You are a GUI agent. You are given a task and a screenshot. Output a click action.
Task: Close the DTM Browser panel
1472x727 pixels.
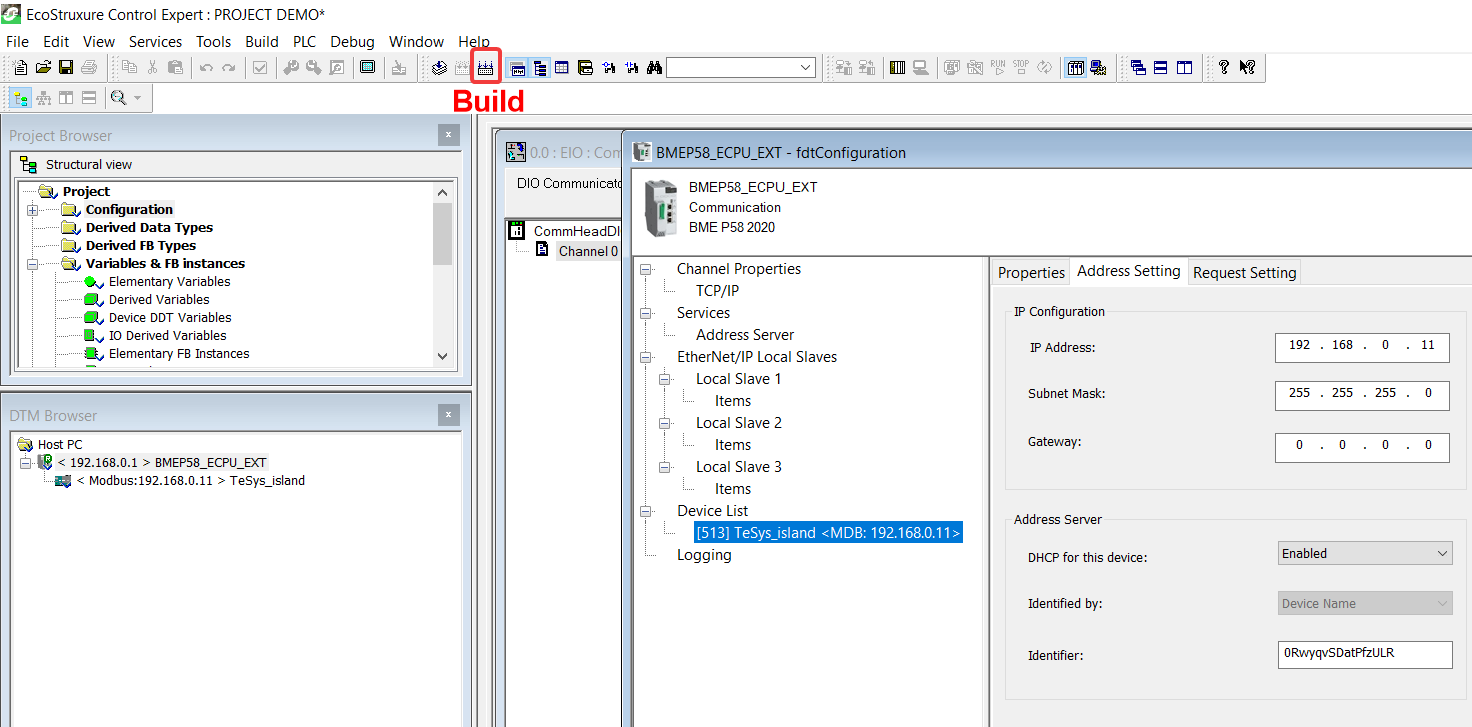click(x=448, y=415)
